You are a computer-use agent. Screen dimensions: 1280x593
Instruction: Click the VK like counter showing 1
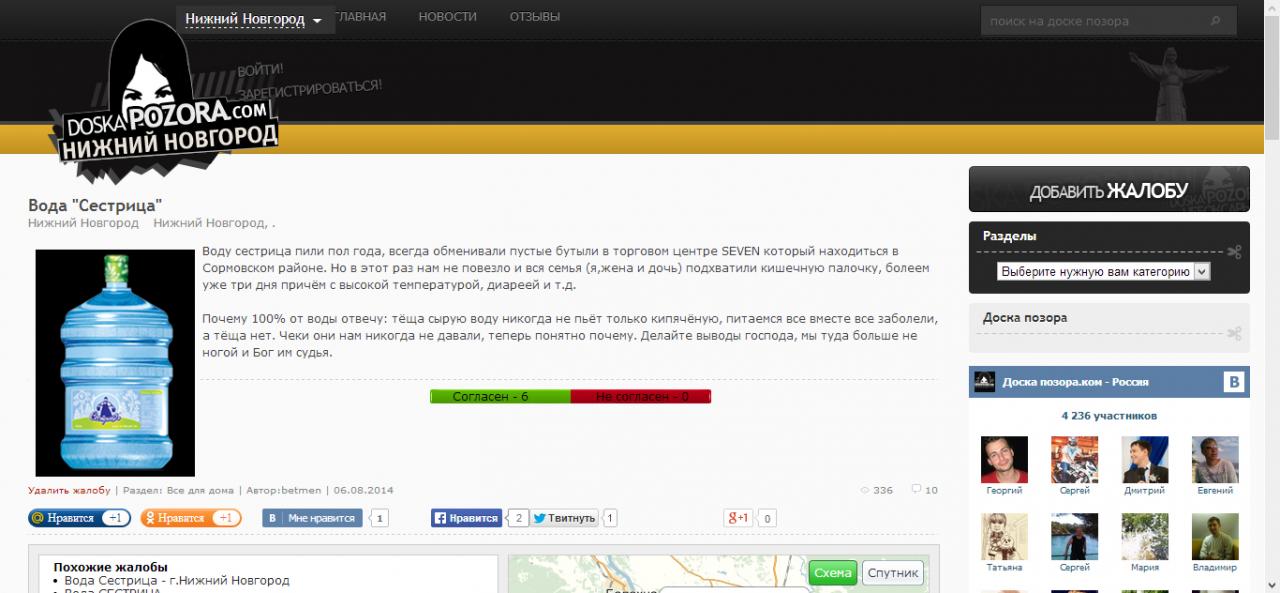pos(380,518)
